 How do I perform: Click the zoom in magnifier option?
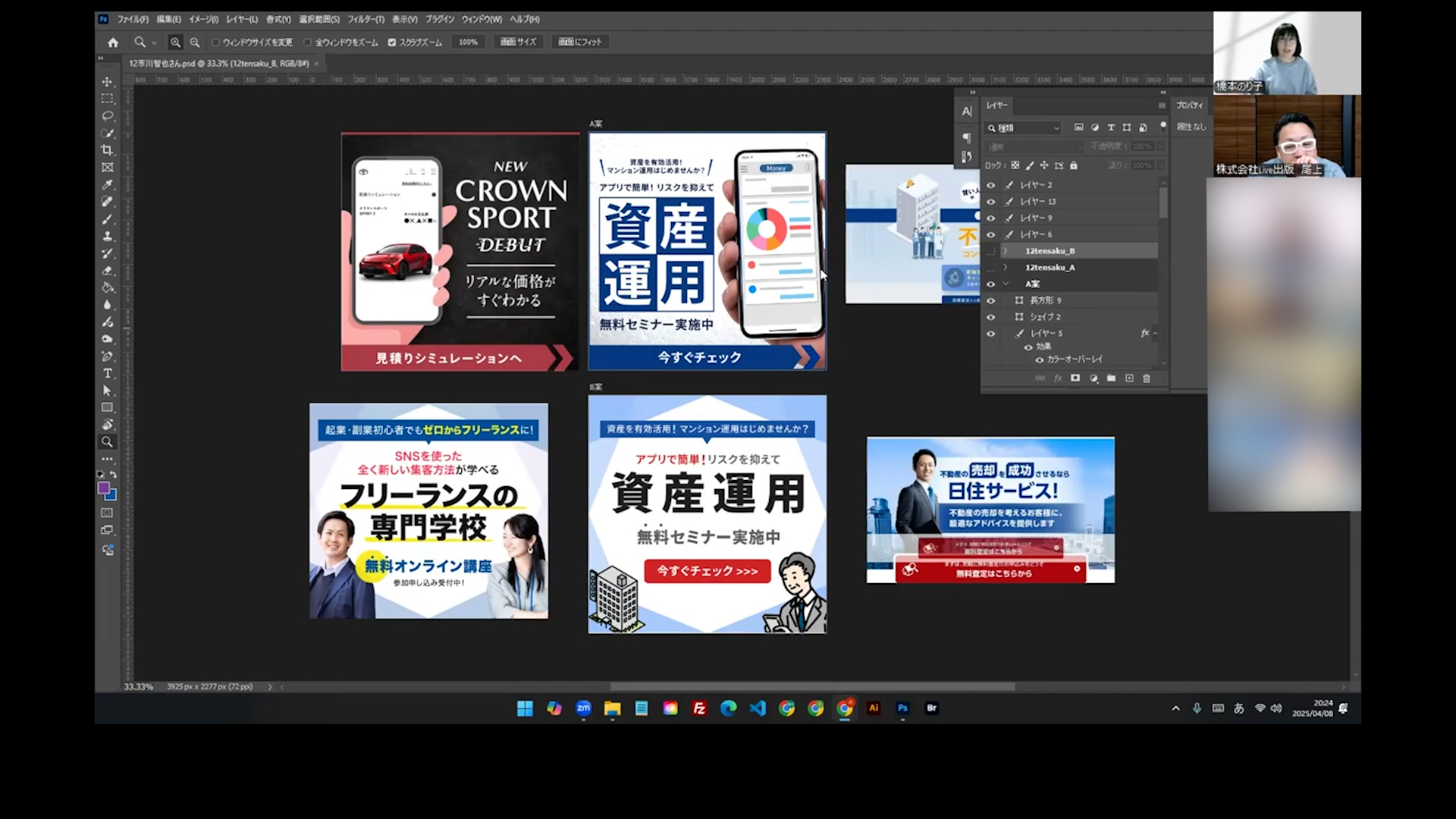(175, 42)
